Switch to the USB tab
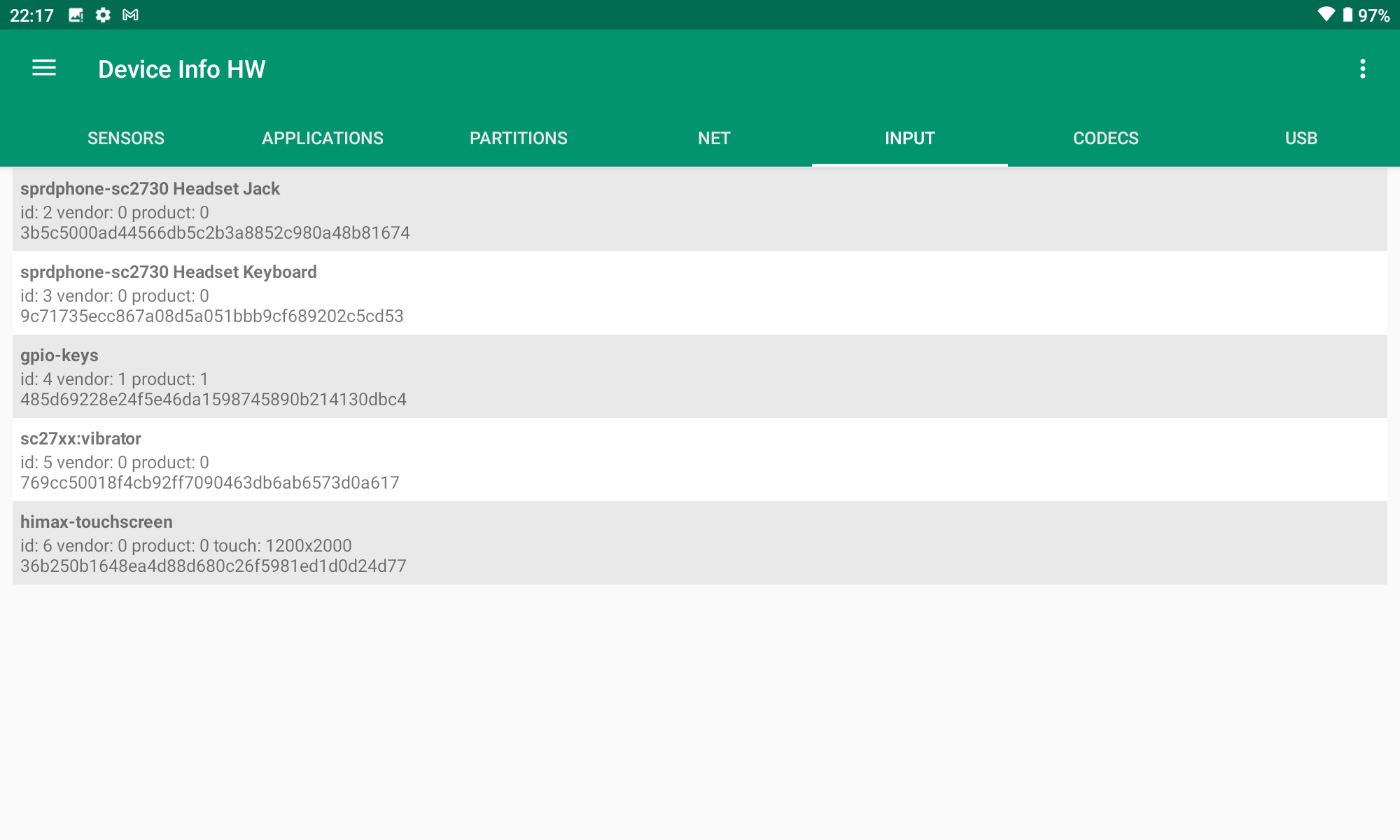The image size is (1400, 840). tap(1301, 138)
